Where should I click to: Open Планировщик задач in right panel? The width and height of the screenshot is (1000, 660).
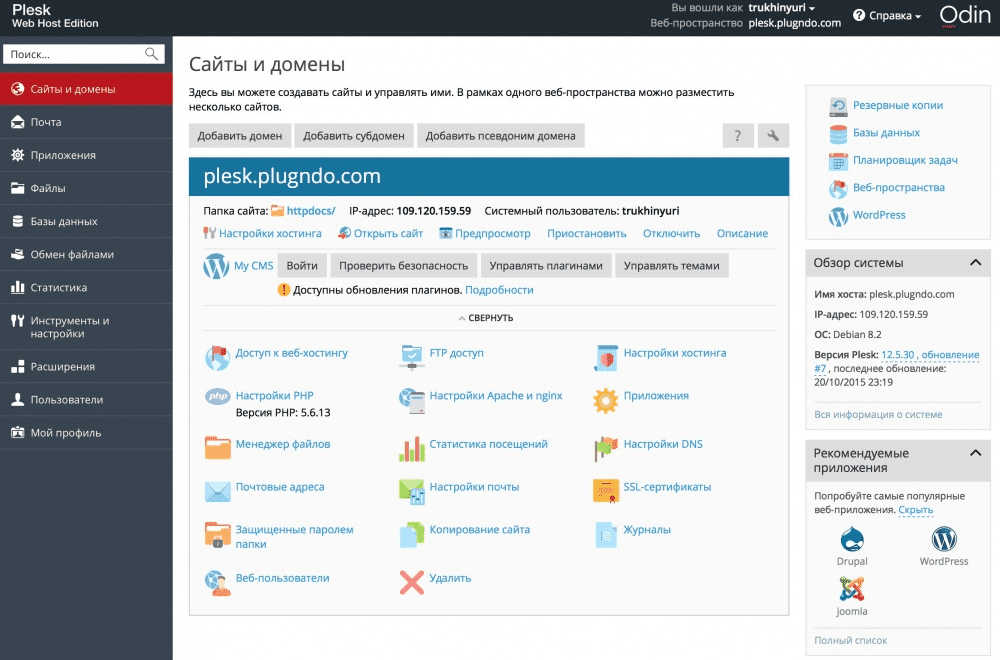pyautogui.click(x=905, y=160)
